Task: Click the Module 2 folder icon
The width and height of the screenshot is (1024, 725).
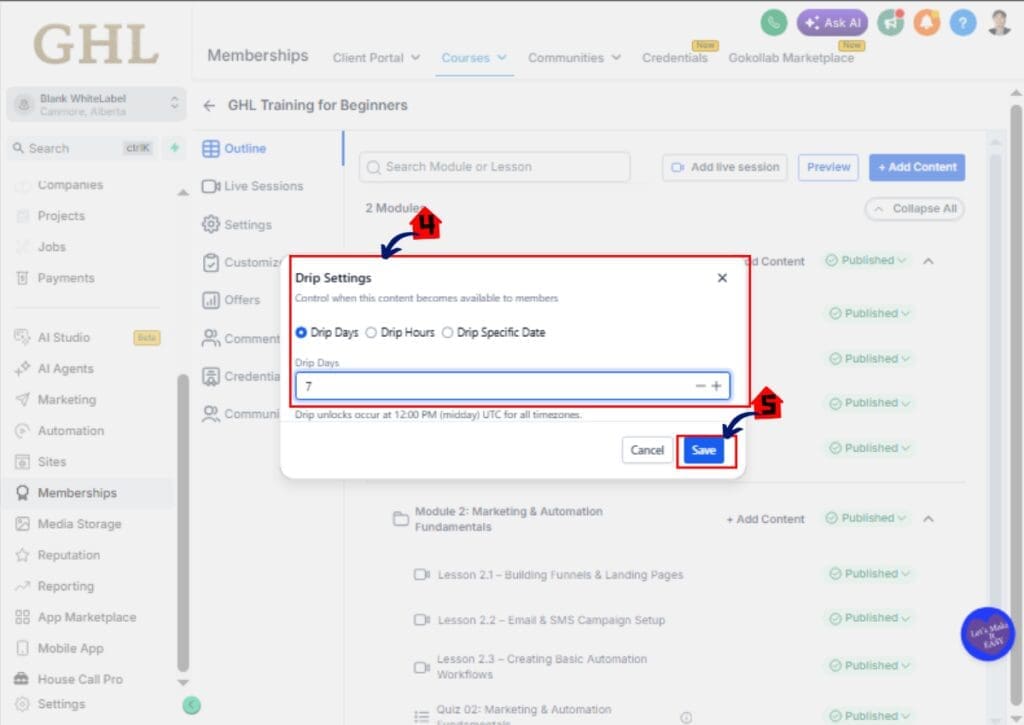Action: (400, 519)
